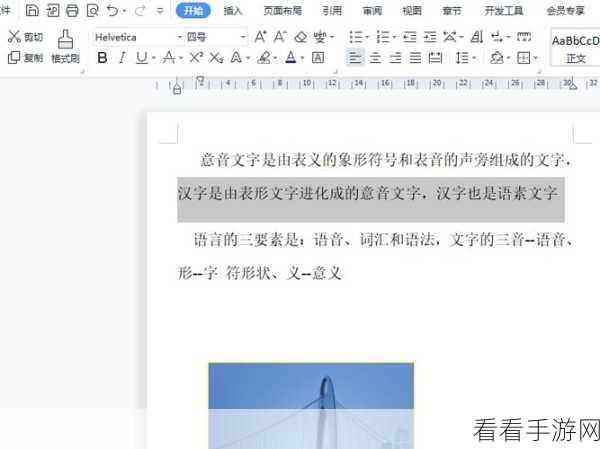Select the bridge picture in document
This screenshot has height=449, width=600.
coord(311,406)
